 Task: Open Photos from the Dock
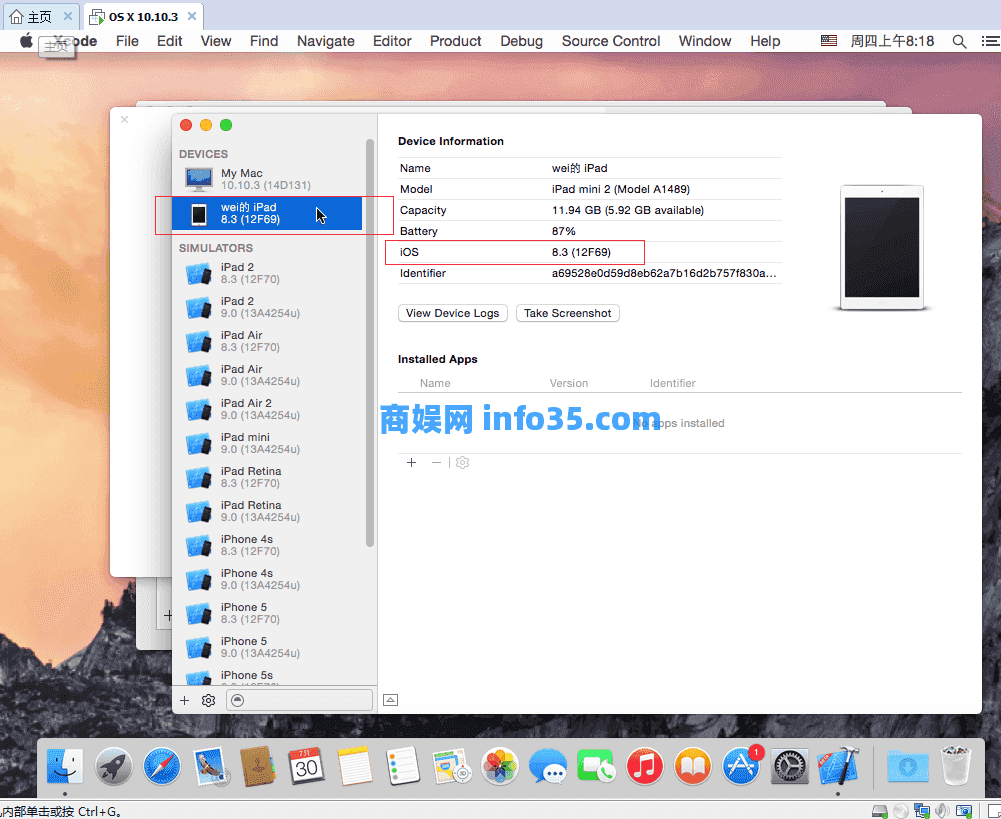point(499,766)
